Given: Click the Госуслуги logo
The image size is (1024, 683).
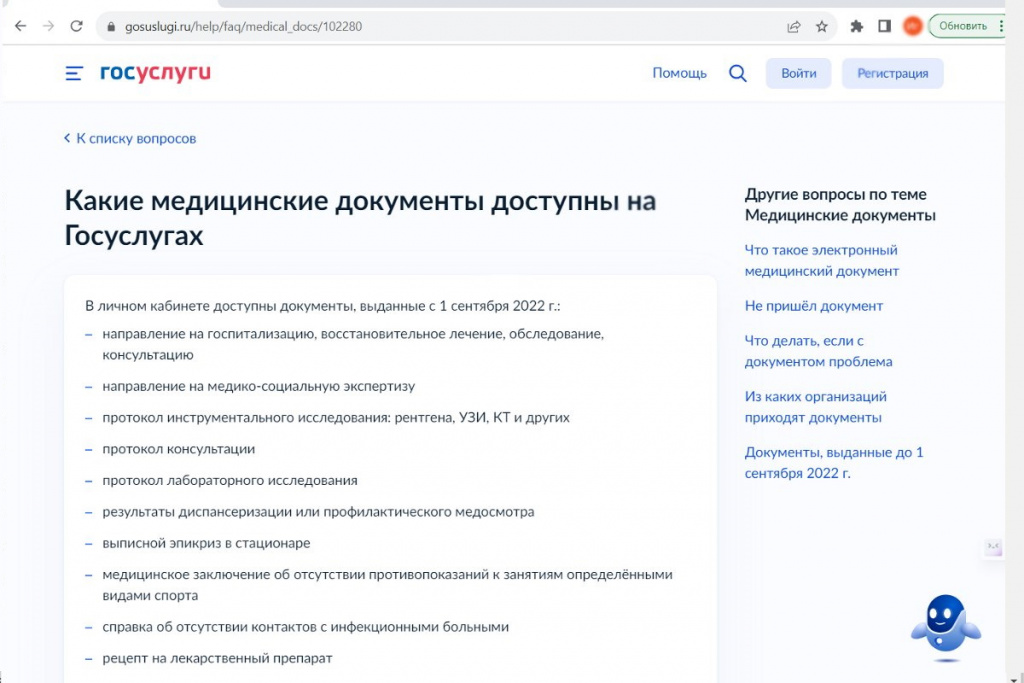Looking at the screenshot, I should [155, 72].
